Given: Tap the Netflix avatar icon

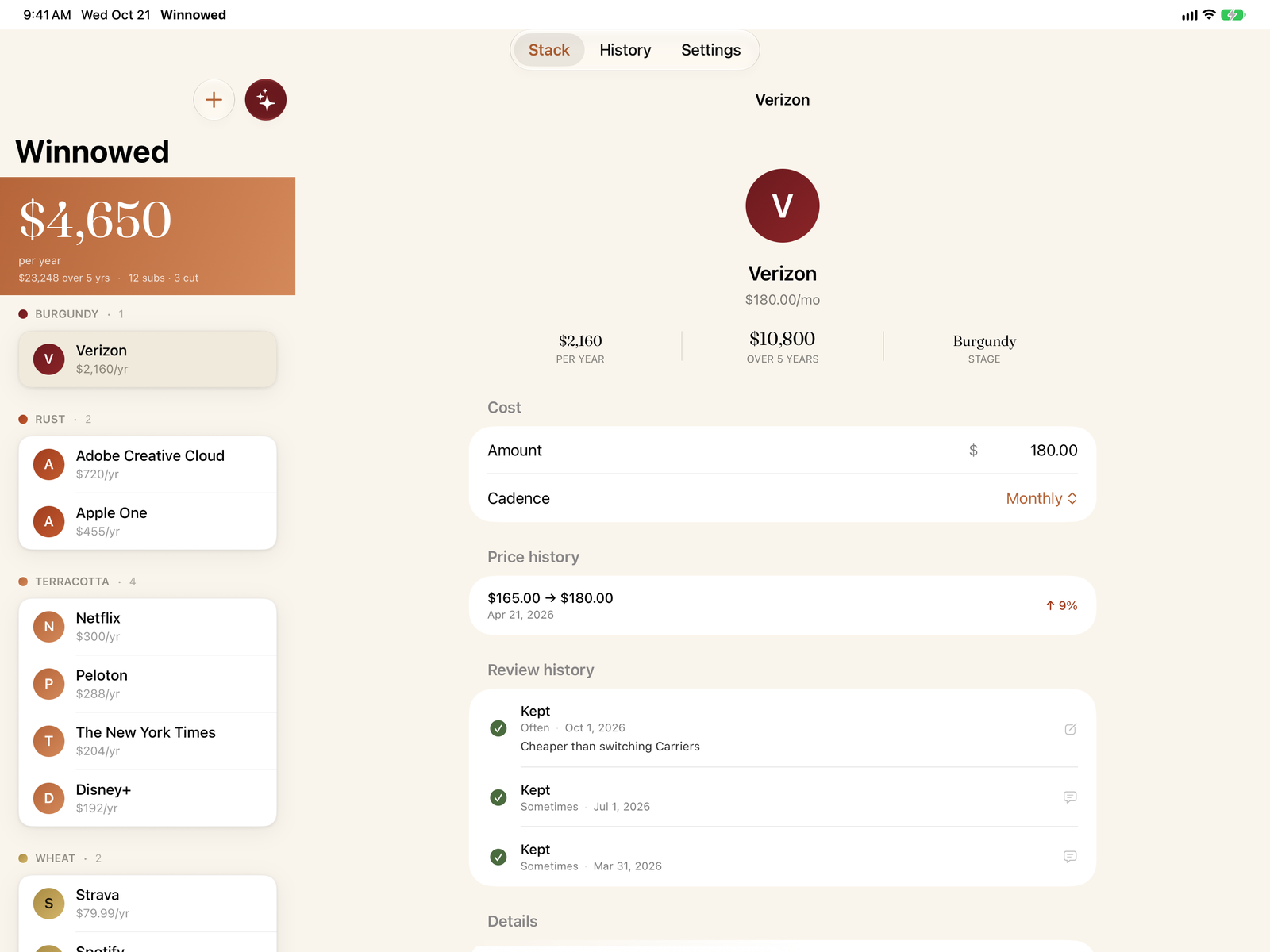Looking at the screenshot, I should 49,627.
